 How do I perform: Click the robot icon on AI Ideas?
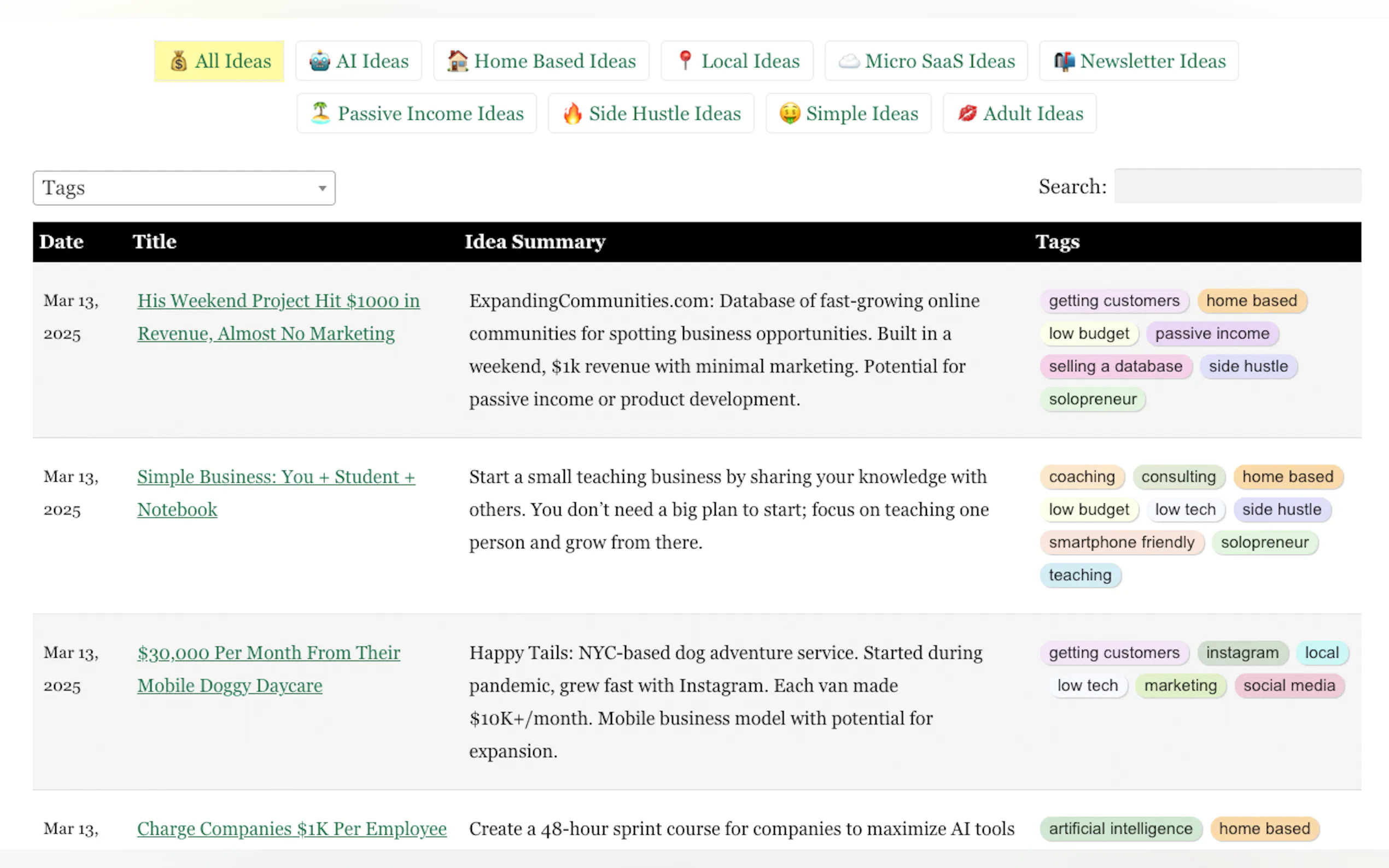pos(319,61)
